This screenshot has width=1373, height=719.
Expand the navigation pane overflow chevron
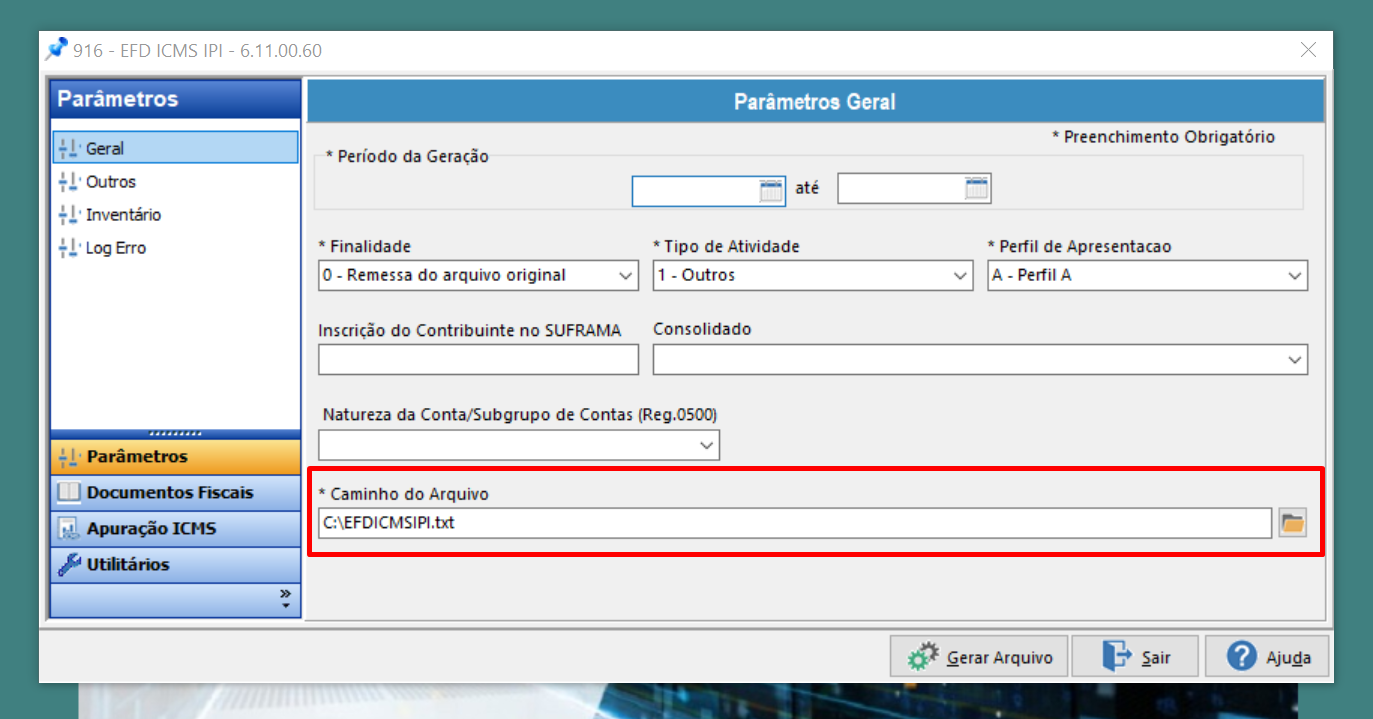(x=285, y=599)
